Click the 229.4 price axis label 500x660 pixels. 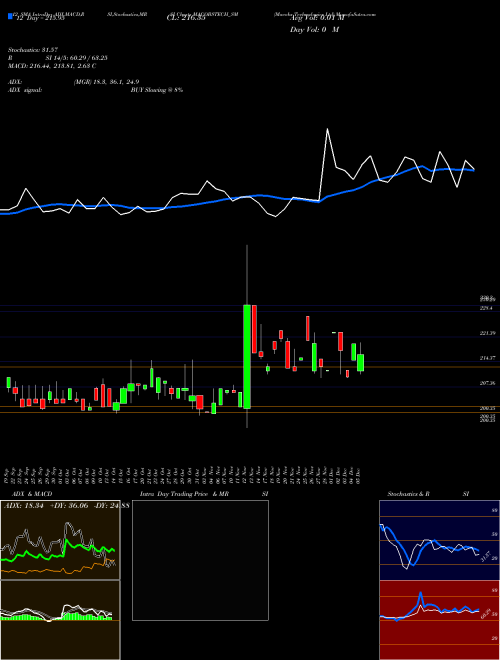coord(486,309)
